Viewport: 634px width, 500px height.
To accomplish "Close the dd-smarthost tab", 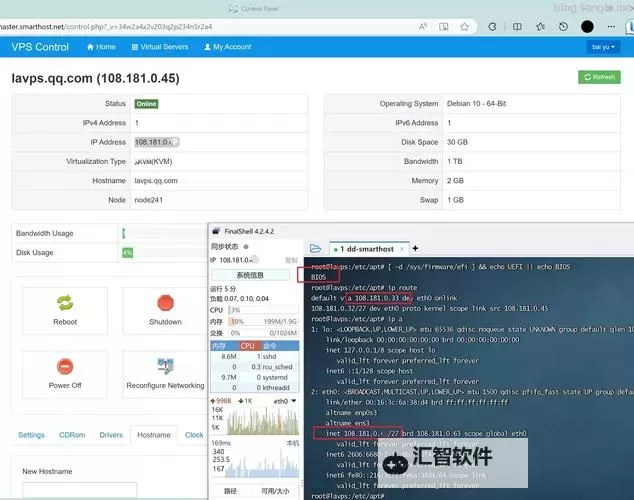I will pos(402,249).
